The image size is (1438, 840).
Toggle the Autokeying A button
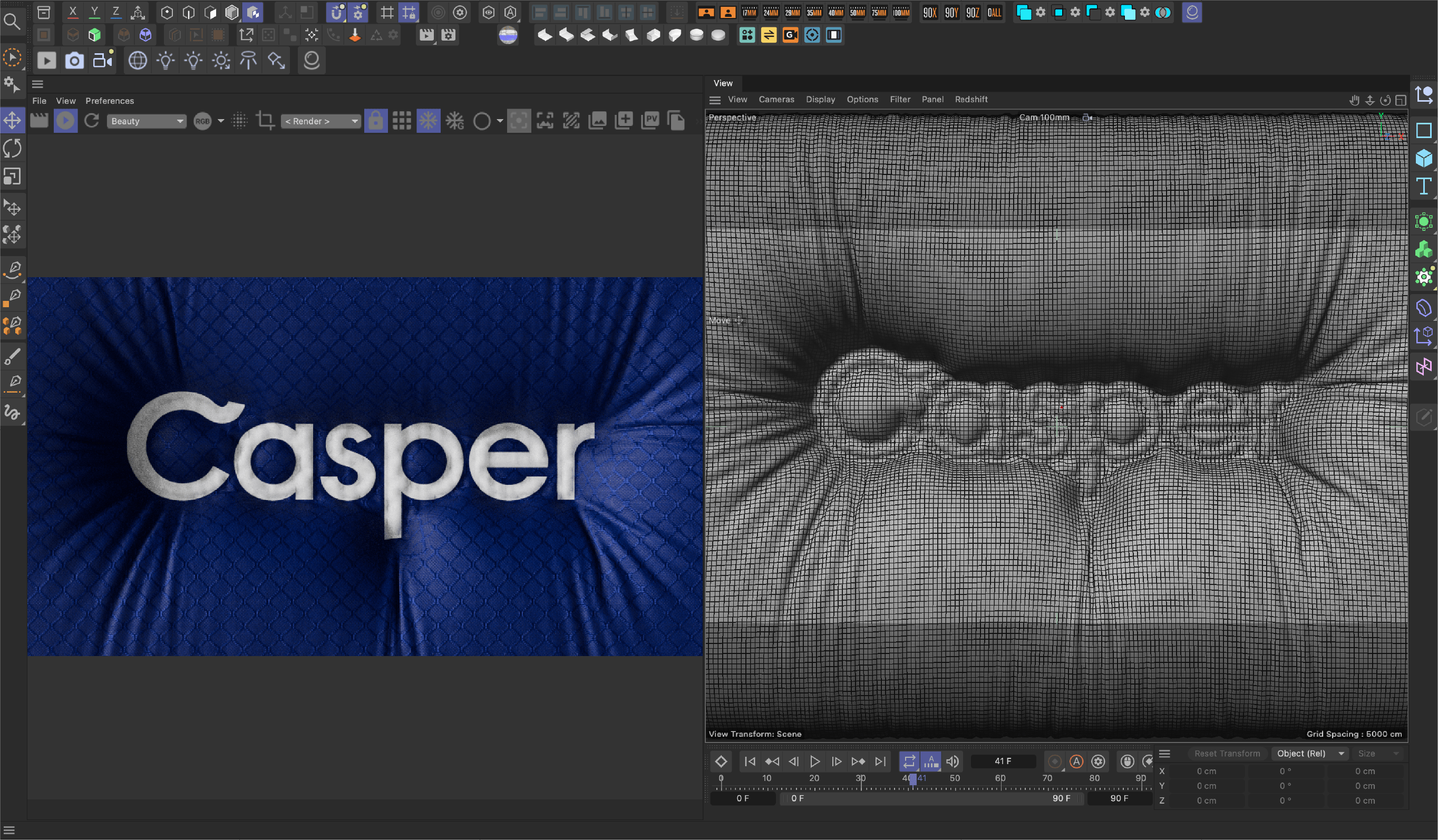[x=1076, y=761]
